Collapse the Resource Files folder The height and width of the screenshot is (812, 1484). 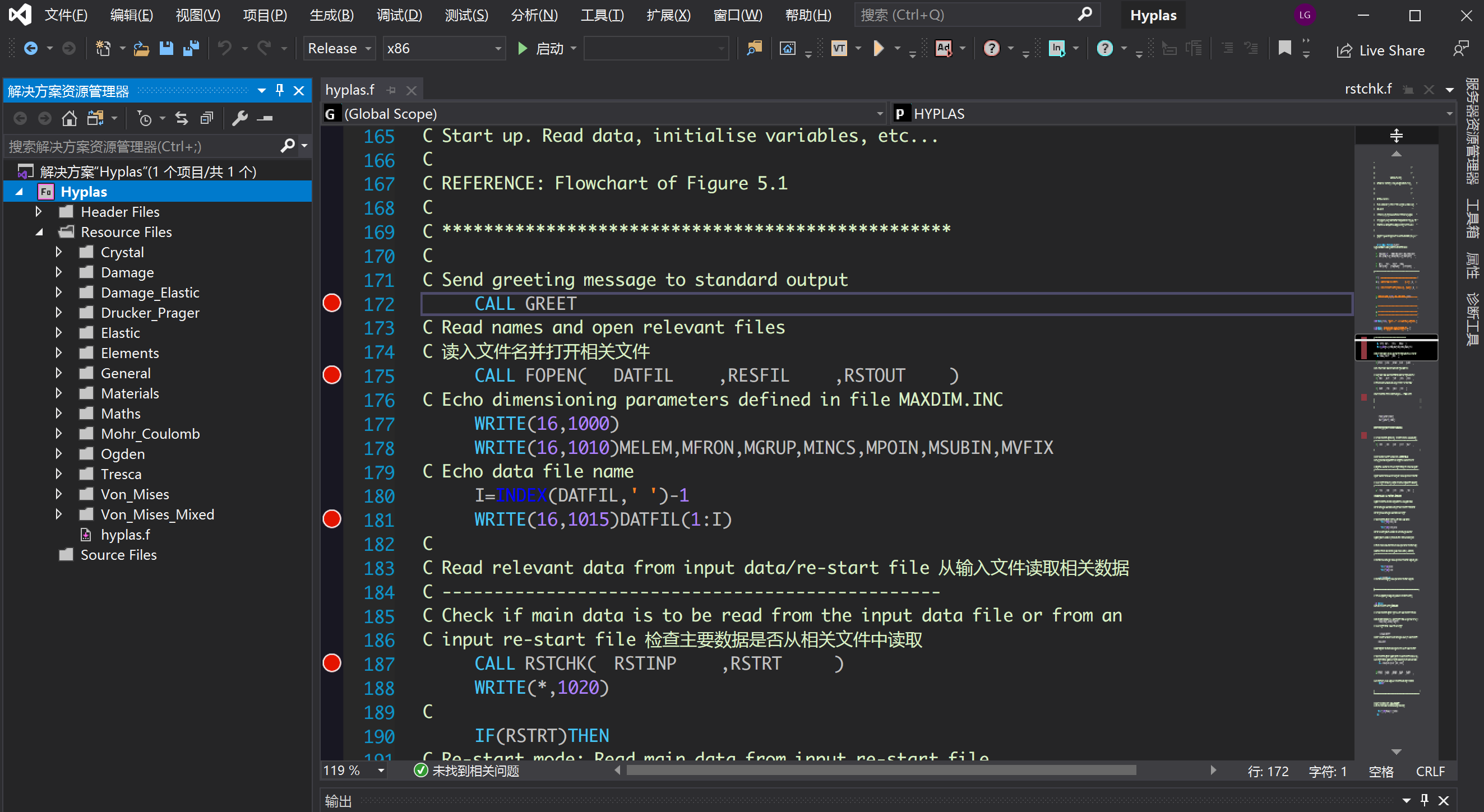[x=39, y=231]
